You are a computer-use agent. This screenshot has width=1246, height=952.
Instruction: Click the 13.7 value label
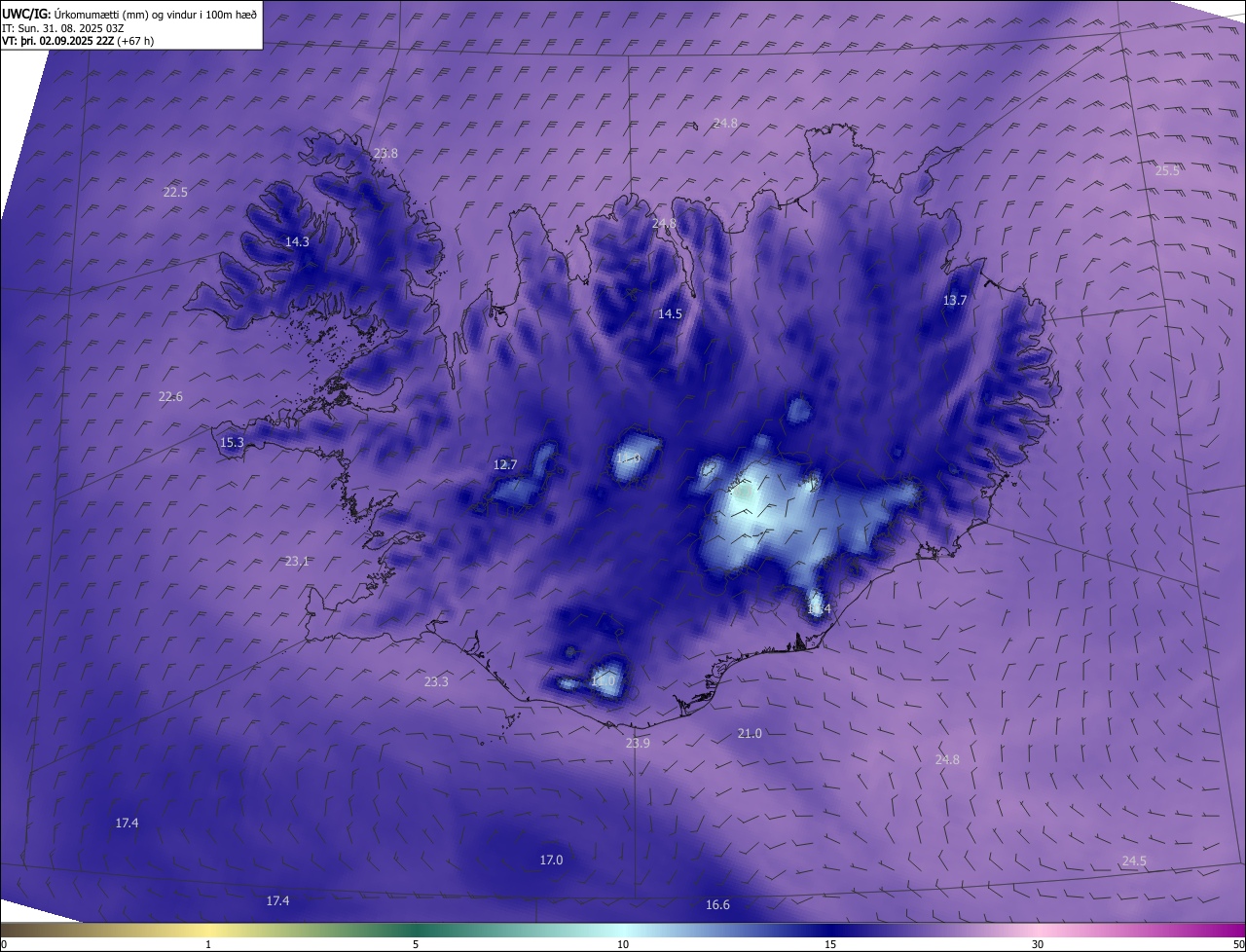pyautogui.click(x=955, y=301)
